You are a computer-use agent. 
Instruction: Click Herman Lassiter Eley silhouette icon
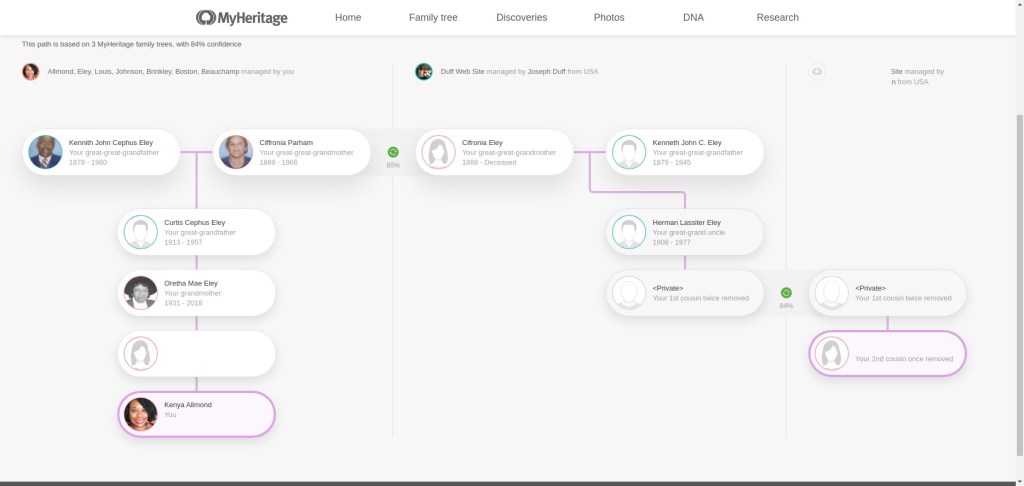(629, 232)
